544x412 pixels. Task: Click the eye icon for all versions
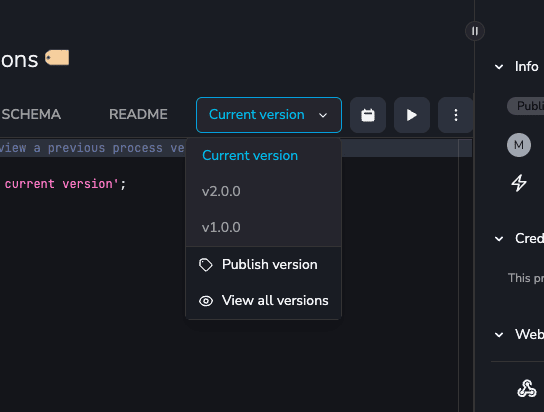pos(206,301)
